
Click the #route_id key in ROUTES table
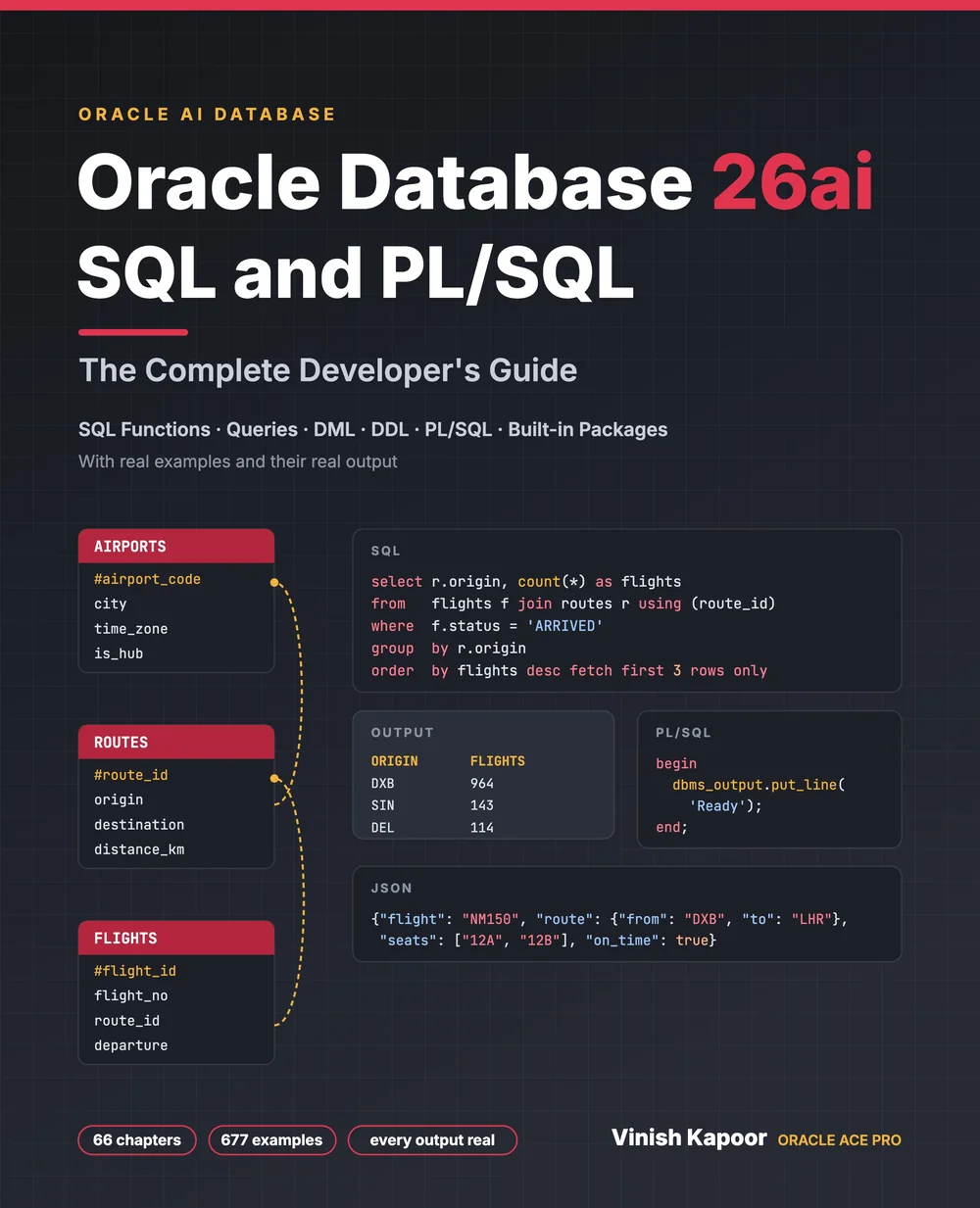coord(131,775)
